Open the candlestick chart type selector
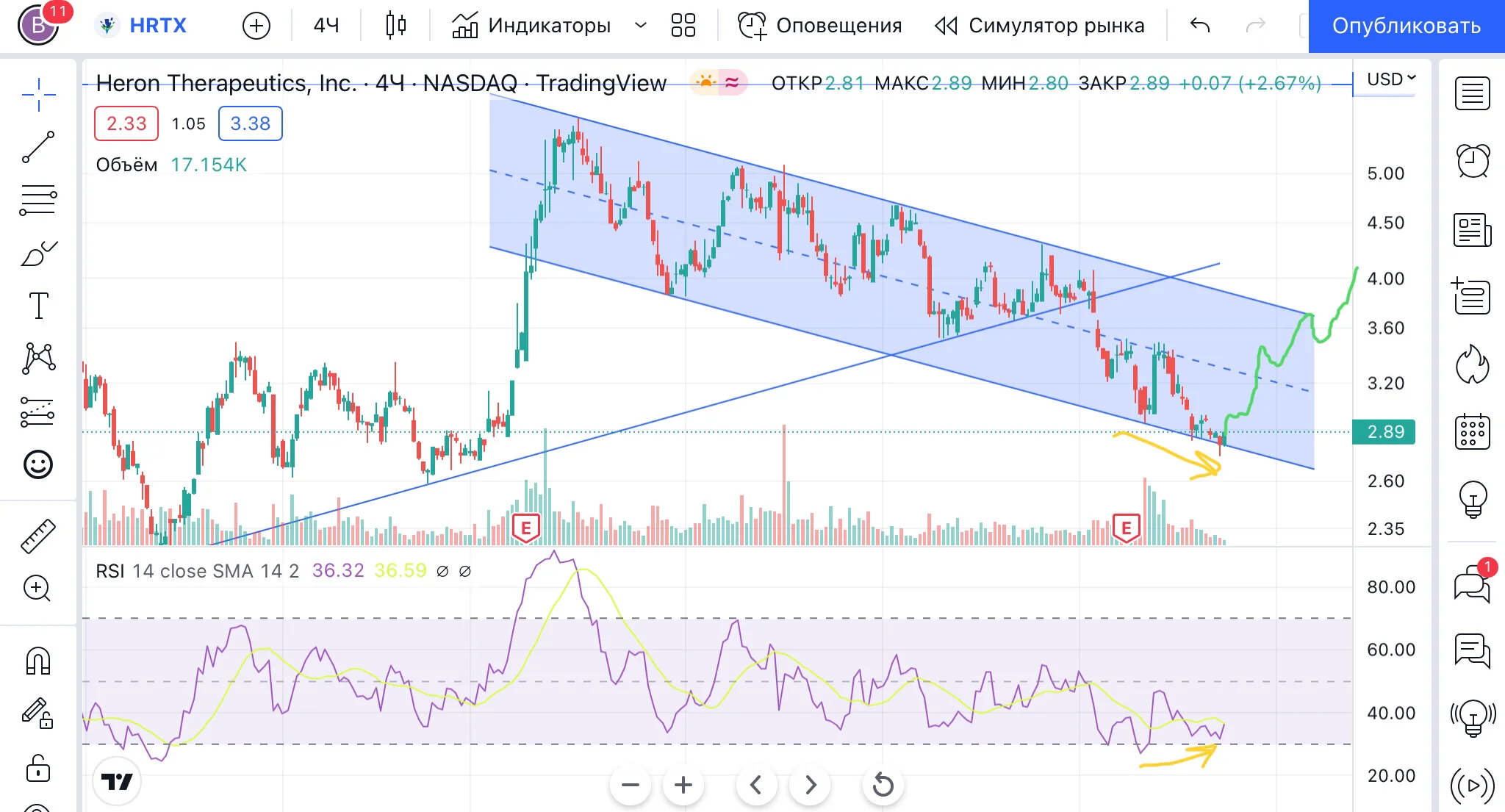Viewport: 1505px width, 812px height. pyautogui.click(x=396, y=26)
